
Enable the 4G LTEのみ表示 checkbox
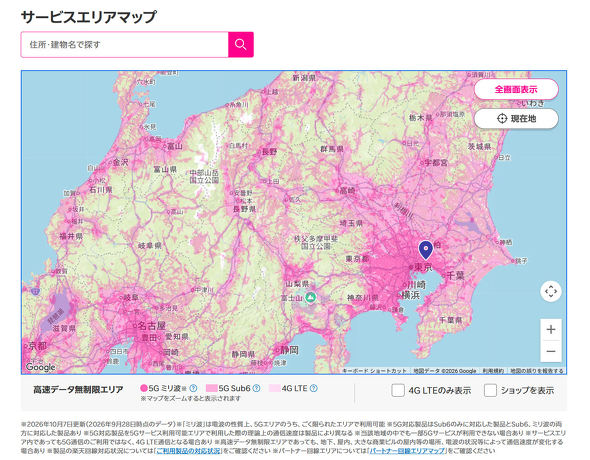pos(398,390)
